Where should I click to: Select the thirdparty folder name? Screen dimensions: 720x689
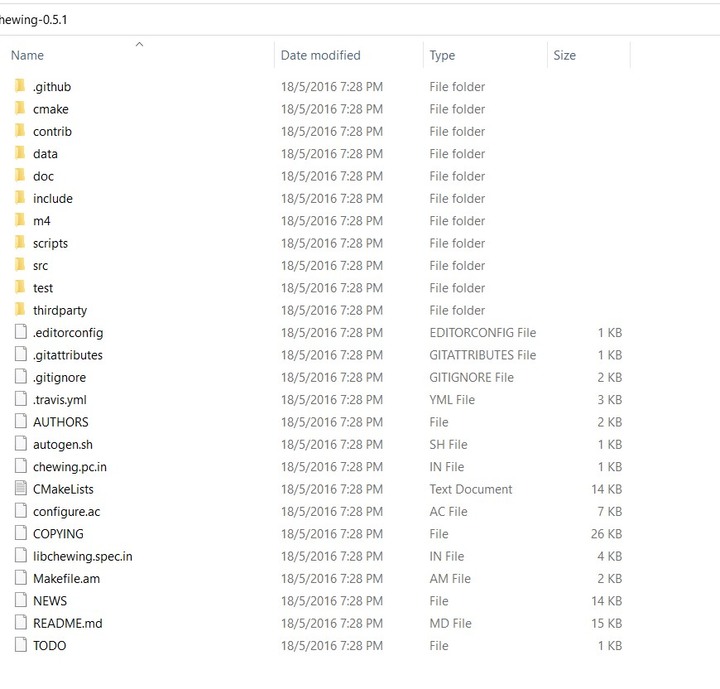click(x=60, y=311)
